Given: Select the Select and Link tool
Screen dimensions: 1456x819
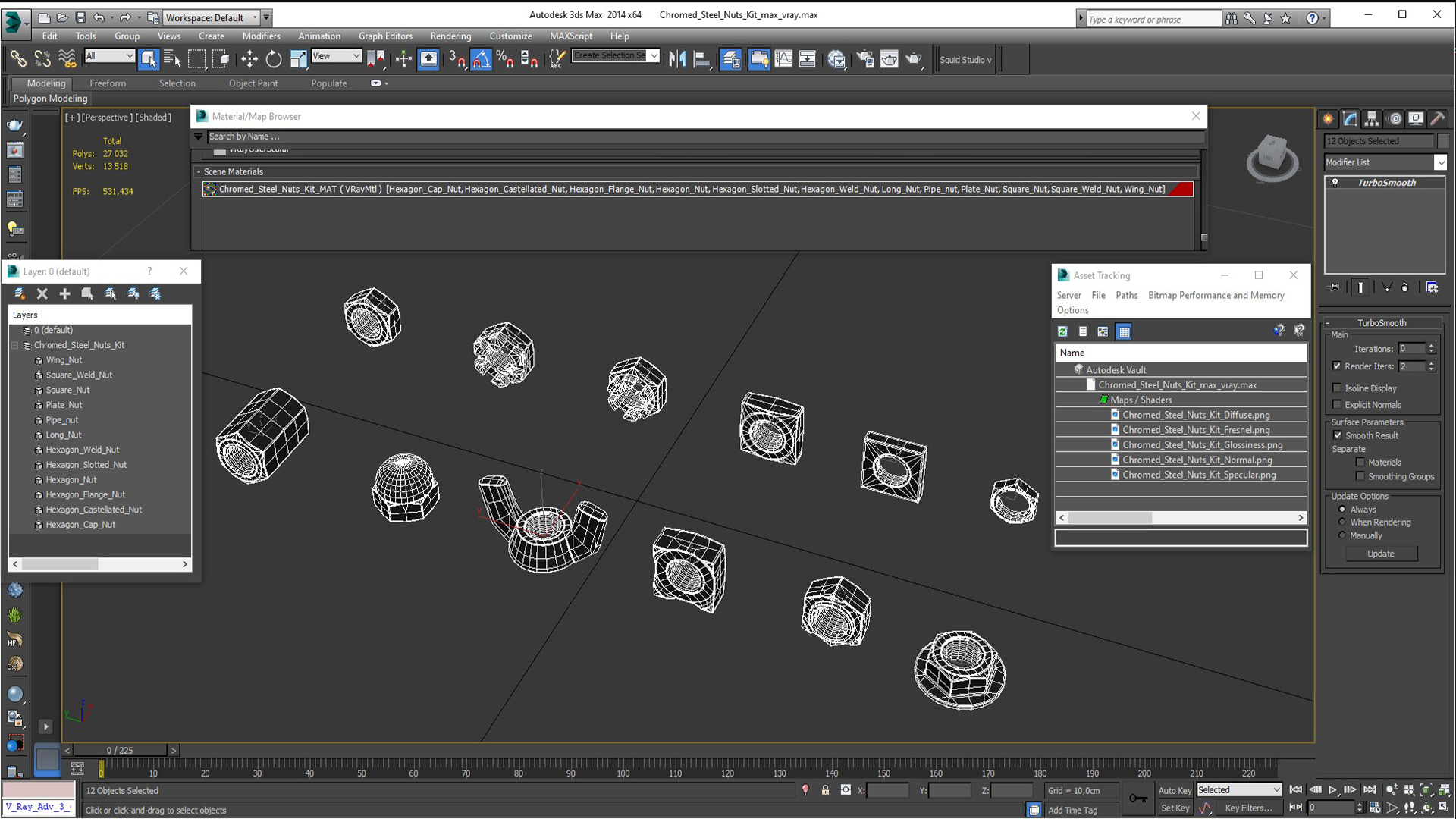Looking at the screenshot, I should click(x=17, y=59).
